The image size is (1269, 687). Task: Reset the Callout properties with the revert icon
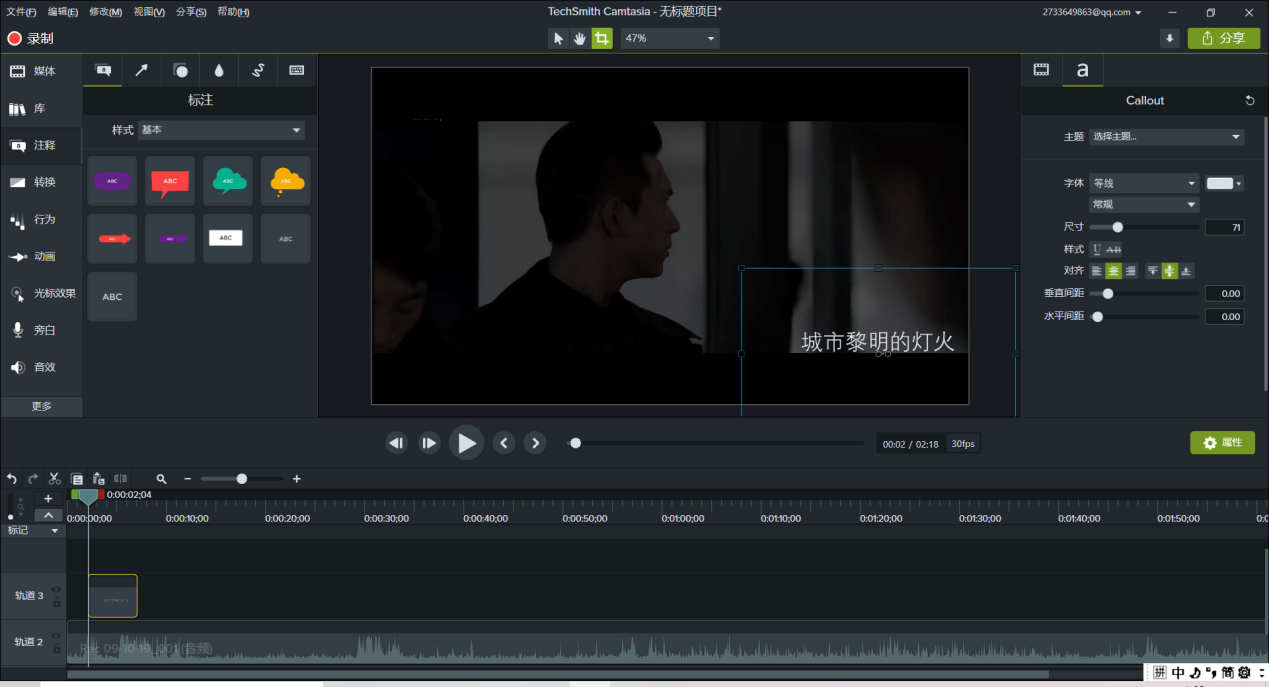[x=1249, y=100]
